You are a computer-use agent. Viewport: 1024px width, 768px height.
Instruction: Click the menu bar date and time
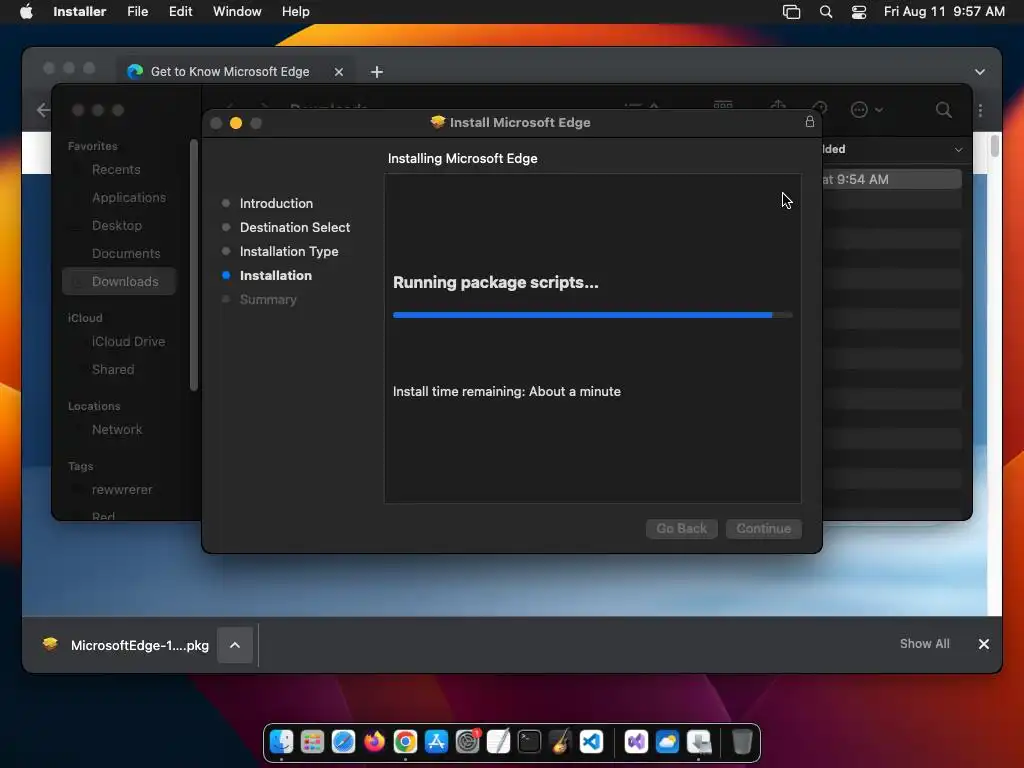click(944, 12)
